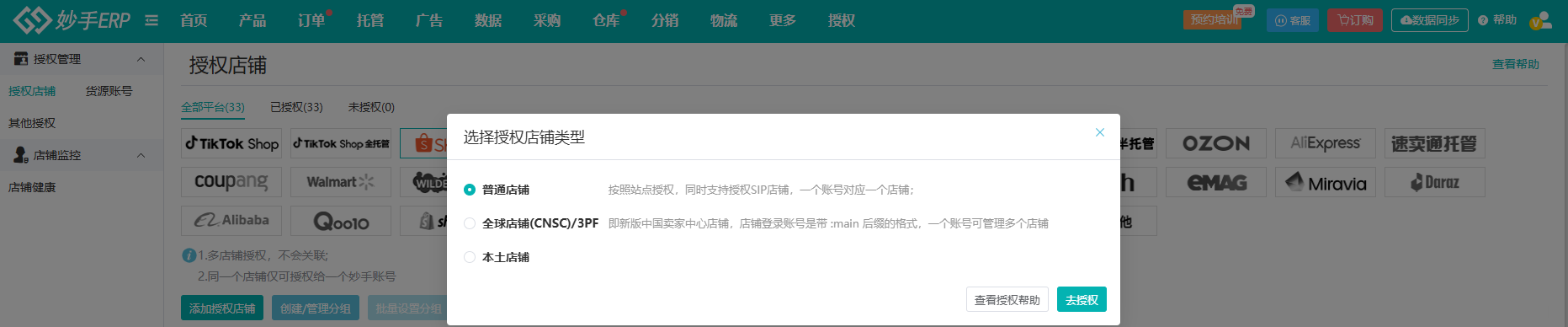The image size is (1568, 327).
Task: Open the user avatar icon in header
Action: [1541, 20]
